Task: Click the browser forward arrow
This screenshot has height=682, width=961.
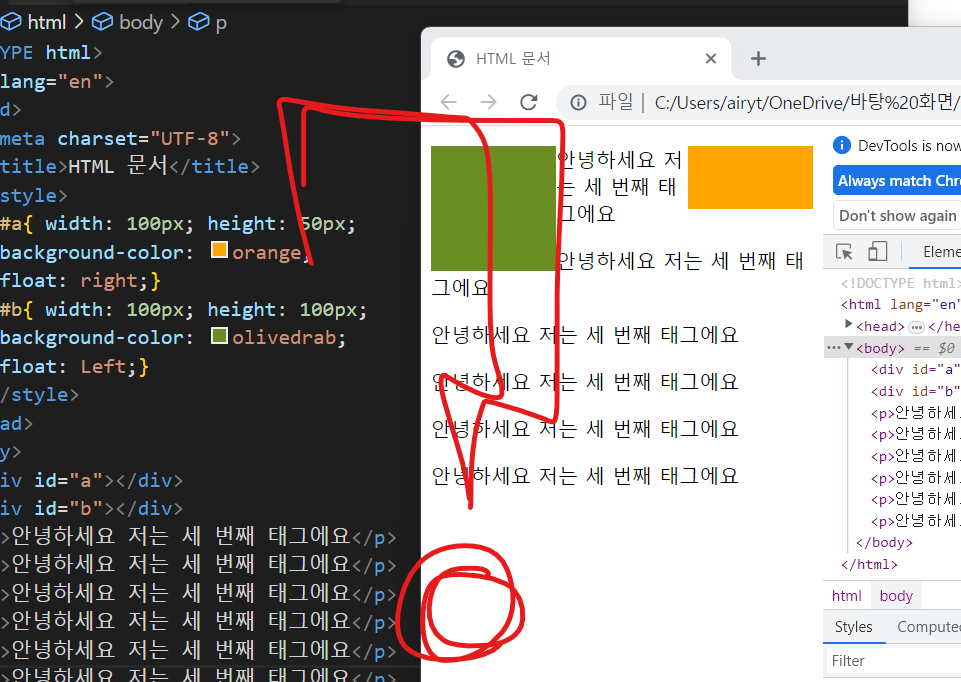Action: coord(488,102)
